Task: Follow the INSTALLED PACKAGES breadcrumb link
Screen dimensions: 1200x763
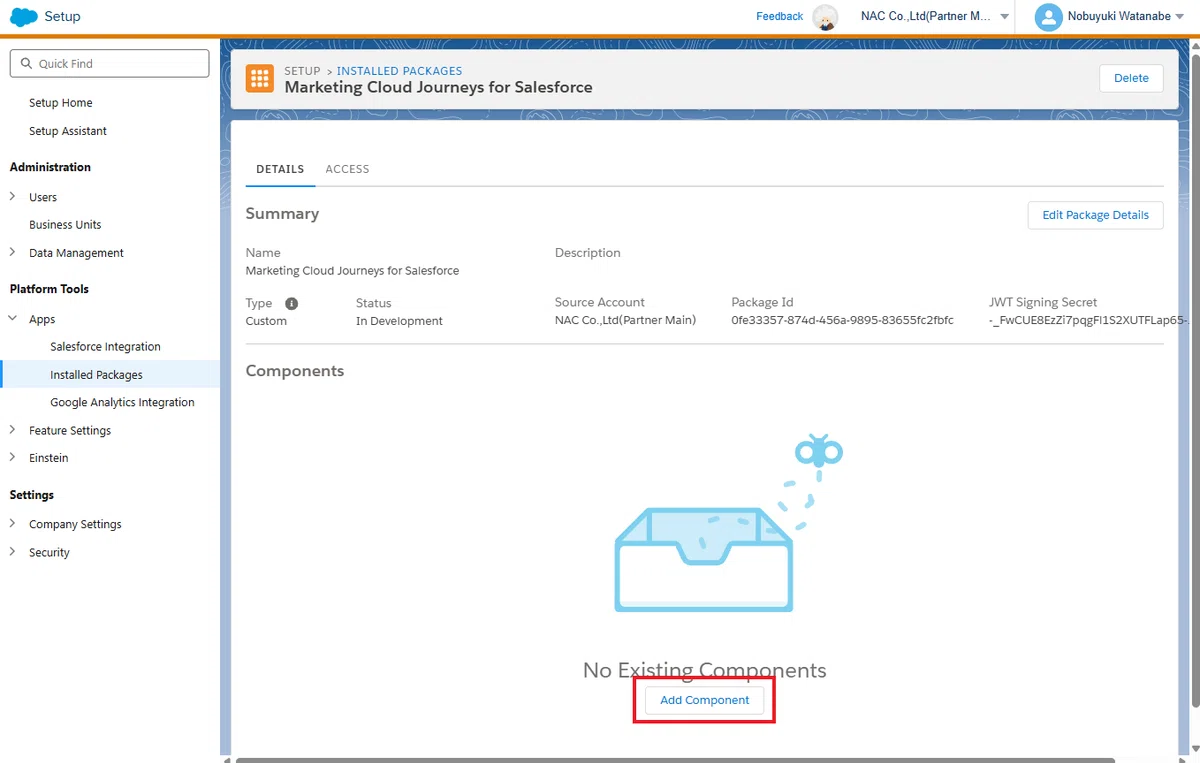Action: click(x=399, y=71)
